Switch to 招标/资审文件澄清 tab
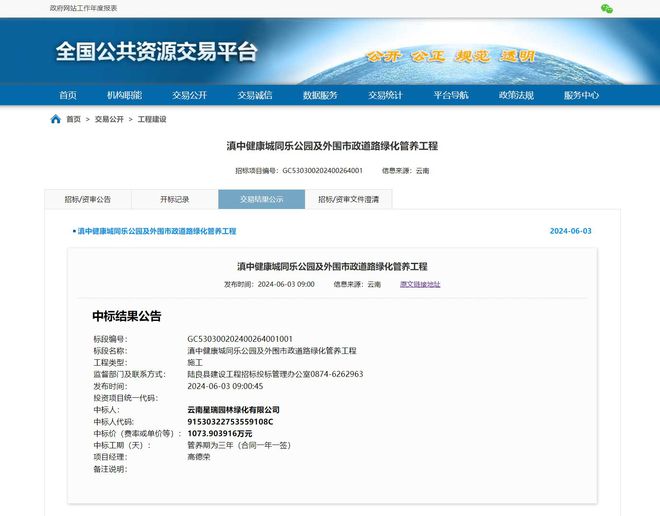Screen dimensions: 660x516 [x=349, y=199]
